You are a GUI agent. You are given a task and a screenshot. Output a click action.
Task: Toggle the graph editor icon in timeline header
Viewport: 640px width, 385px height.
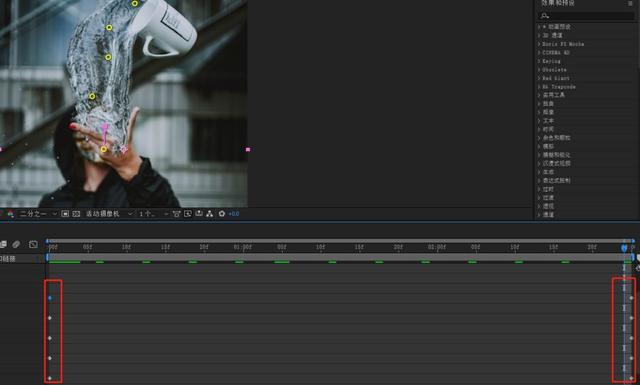pos(33,244)
